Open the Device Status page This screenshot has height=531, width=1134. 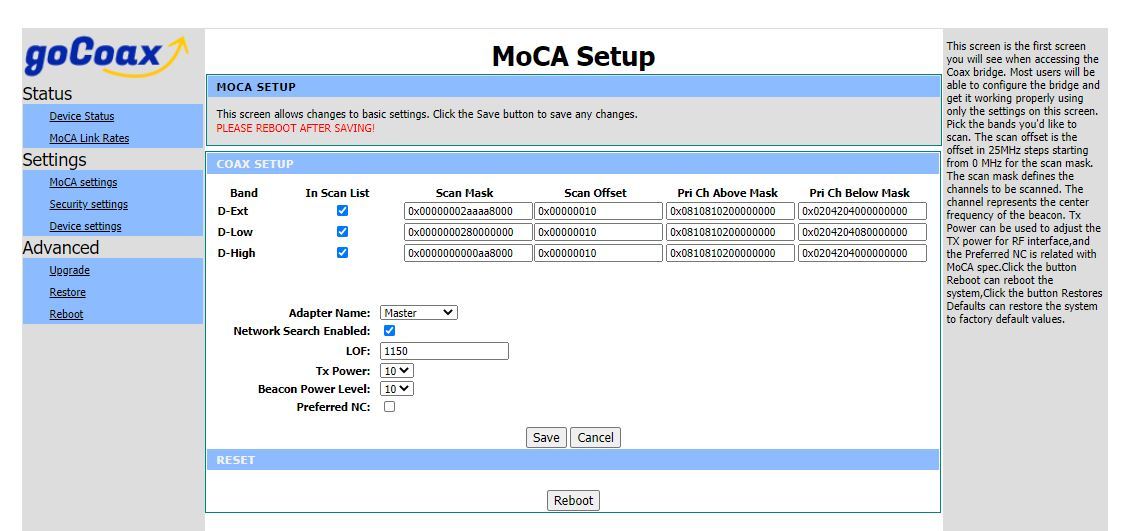[82, 116]
